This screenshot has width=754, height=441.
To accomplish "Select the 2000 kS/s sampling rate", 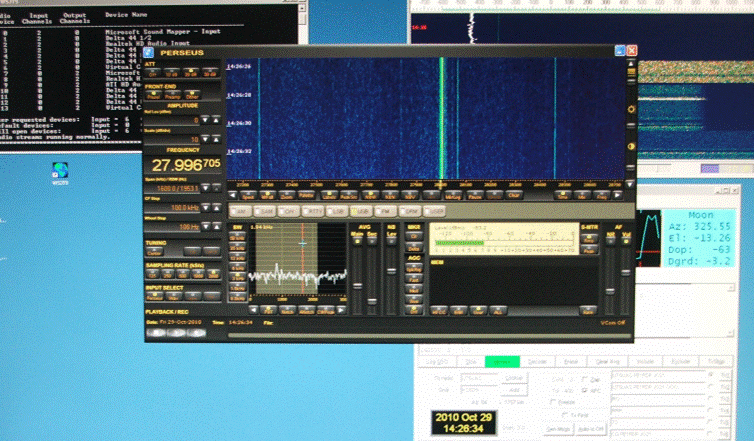I will pyautogui.click(x=213, y=275).
